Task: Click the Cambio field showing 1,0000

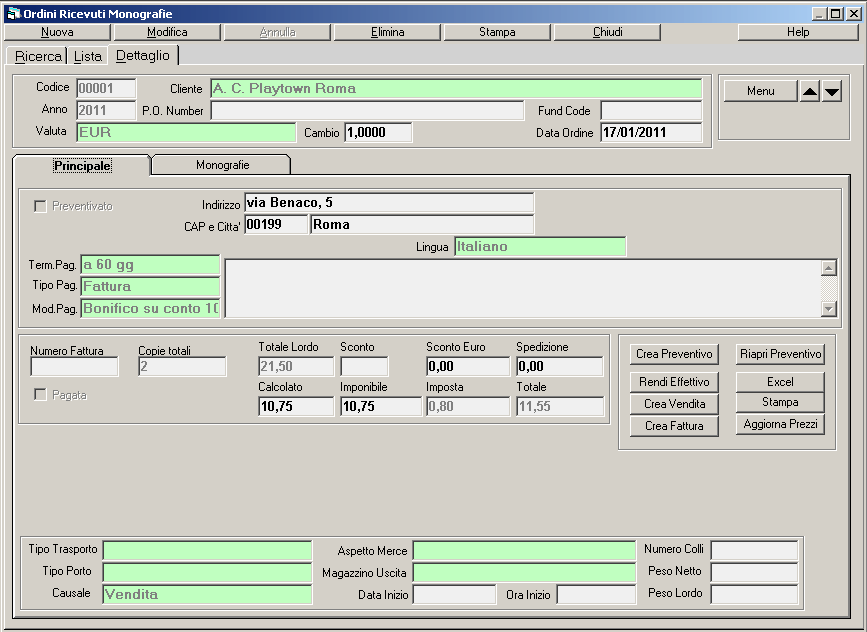Action: coord(378,133)
